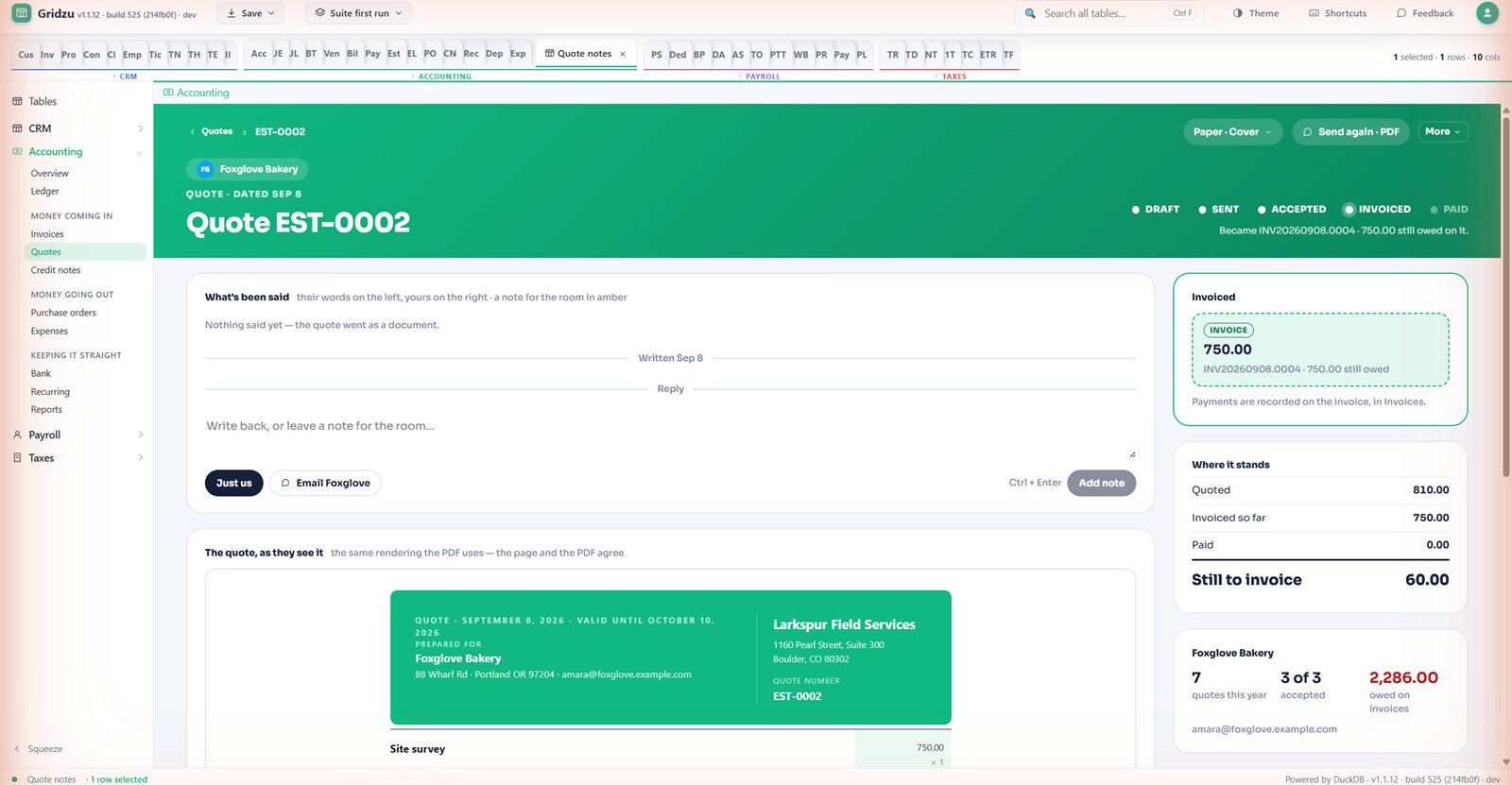Open Credit notes in the sidebar
Screen dimensions: 1512x785
click(56, 270)
